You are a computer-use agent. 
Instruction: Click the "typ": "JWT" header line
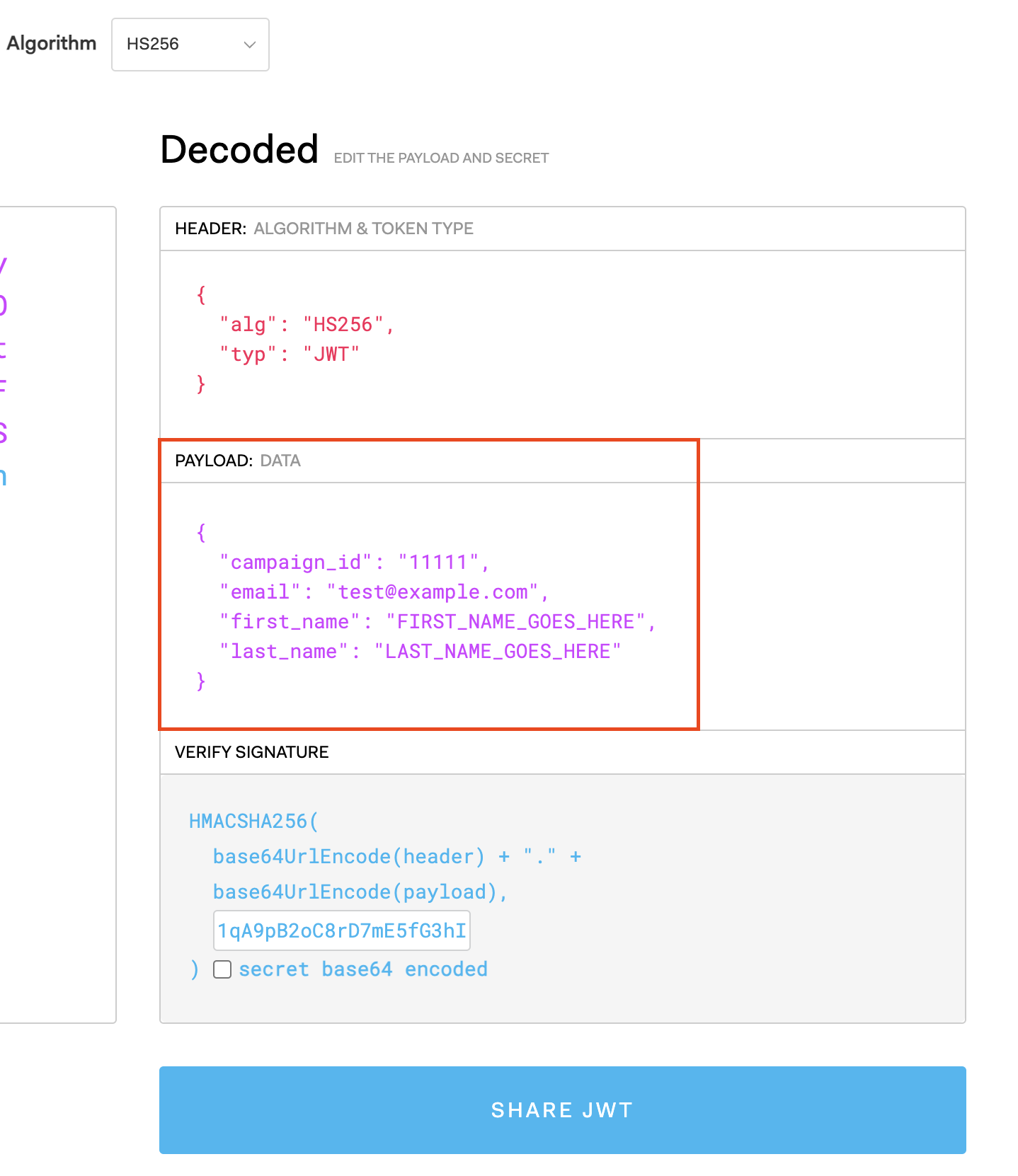(289, 354)
